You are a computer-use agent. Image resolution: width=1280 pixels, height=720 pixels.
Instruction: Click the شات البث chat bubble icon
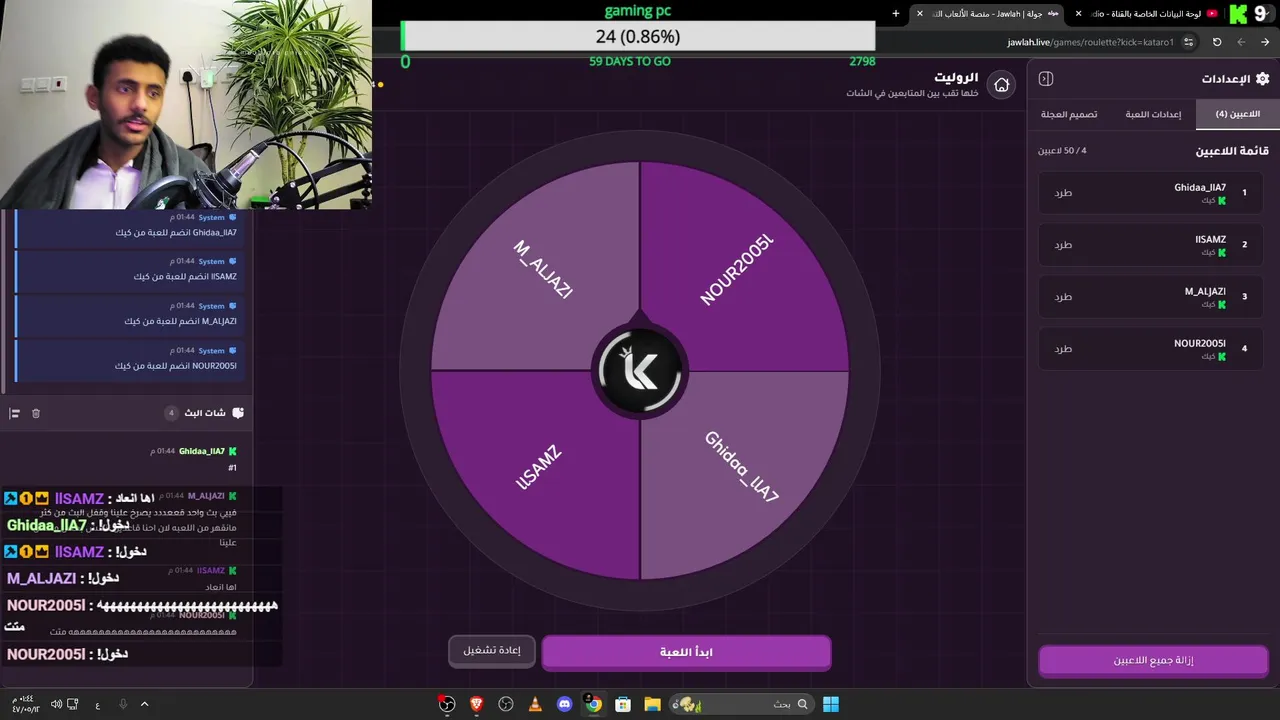(x=237, y=413)
